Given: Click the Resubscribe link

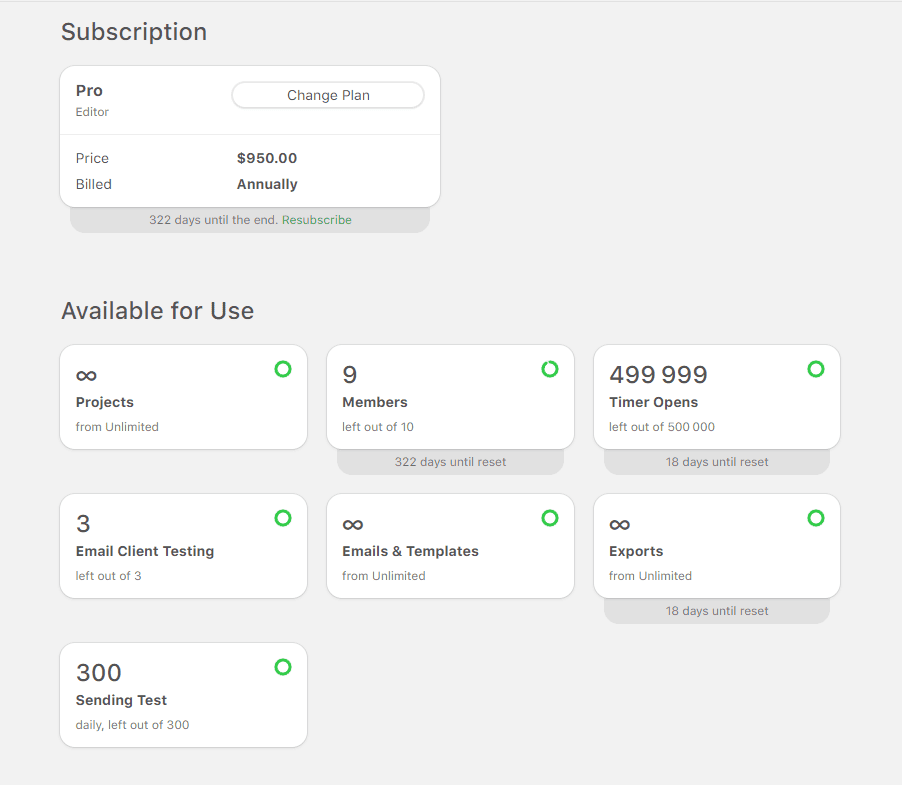Looking at the screenshot, I should click(x=317, y=219).
